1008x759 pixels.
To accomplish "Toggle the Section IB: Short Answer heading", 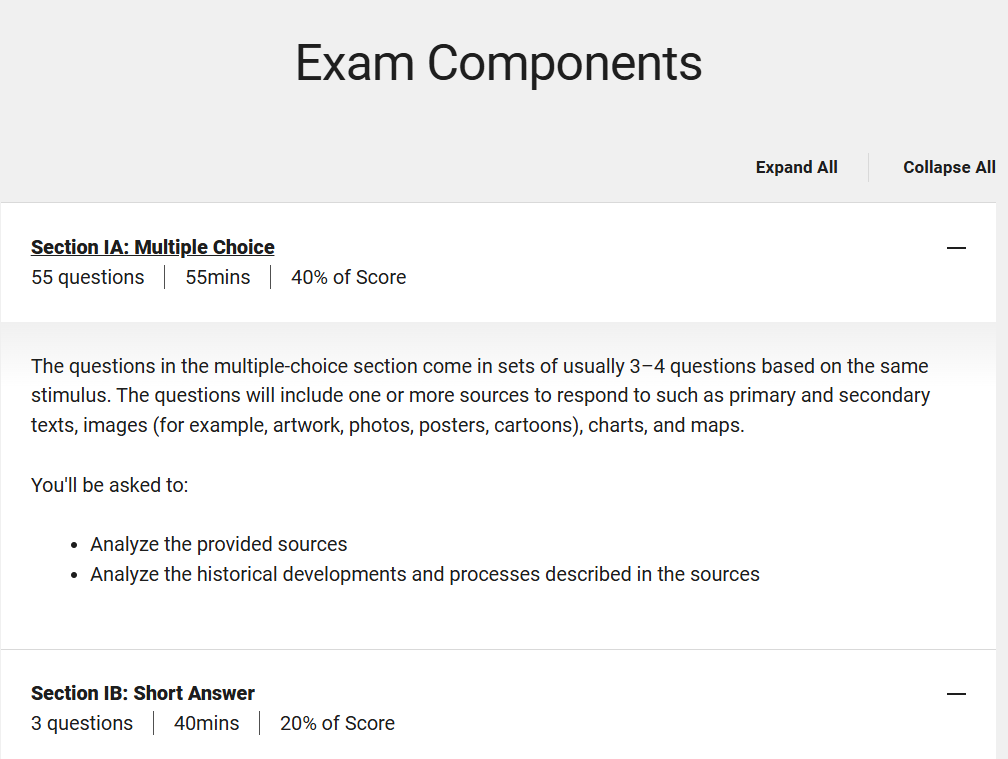I will pos(142,693).
